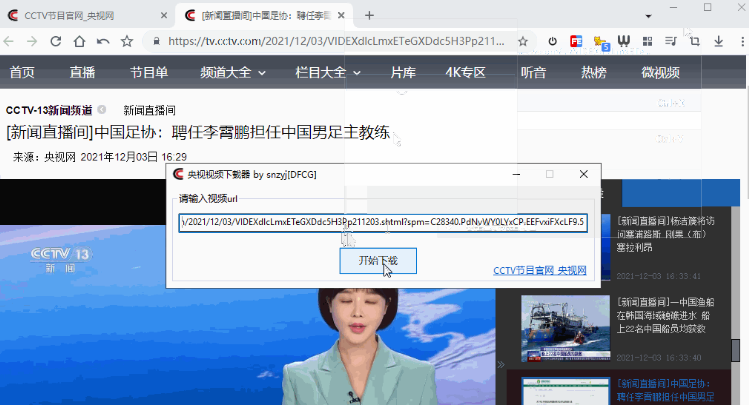Reload the current page
Screen dimensions: 749x407
[55, 42]
